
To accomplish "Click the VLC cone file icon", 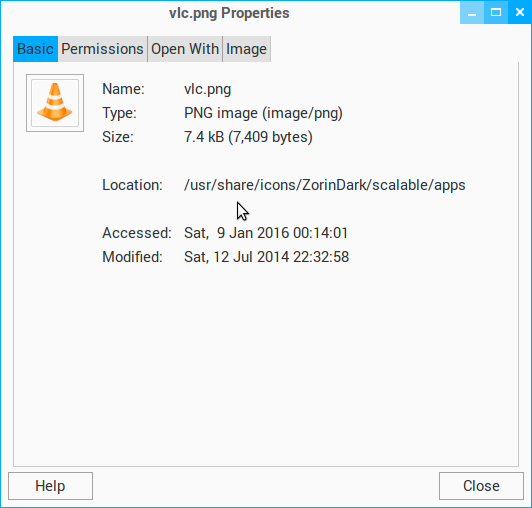I will (x=55, y=103).
